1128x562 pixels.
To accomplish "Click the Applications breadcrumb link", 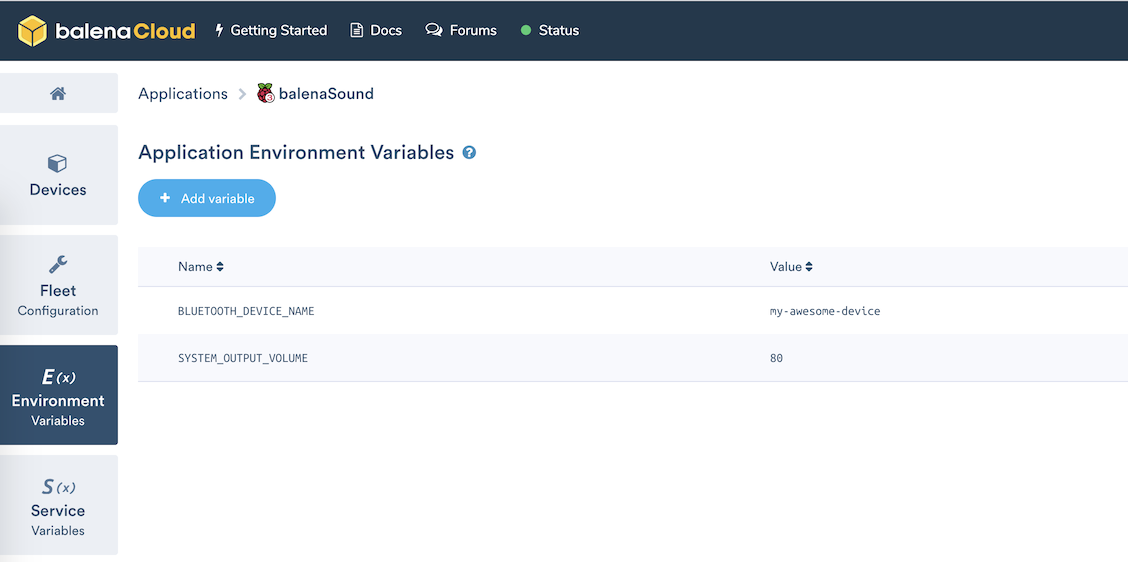I will (x=183, y=94).
